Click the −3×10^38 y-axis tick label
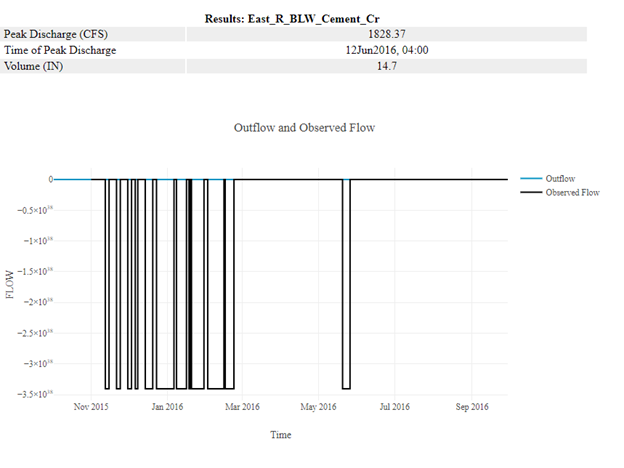 [38, 363]
